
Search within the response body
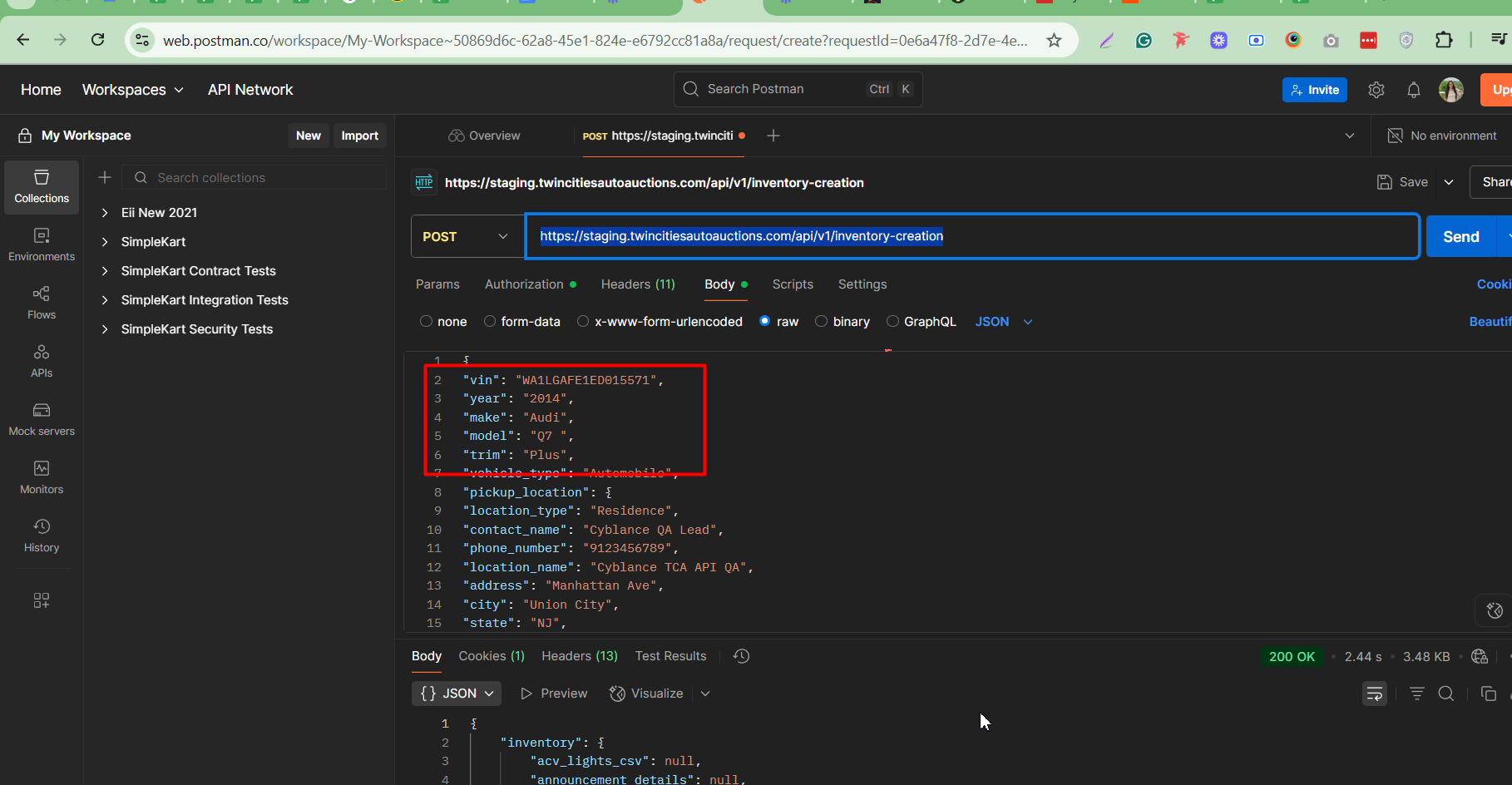(1446, 694)
